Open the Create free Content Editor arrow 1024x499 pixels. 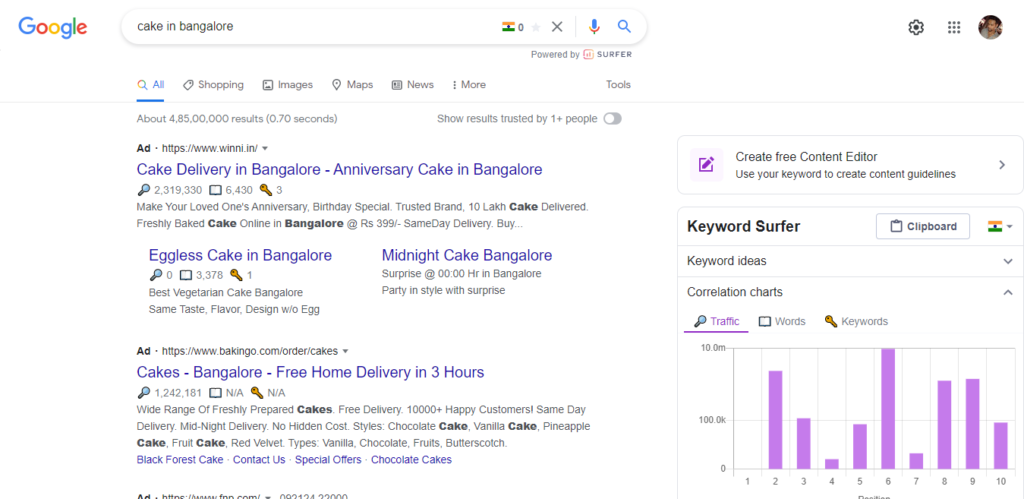point(1002,165)
